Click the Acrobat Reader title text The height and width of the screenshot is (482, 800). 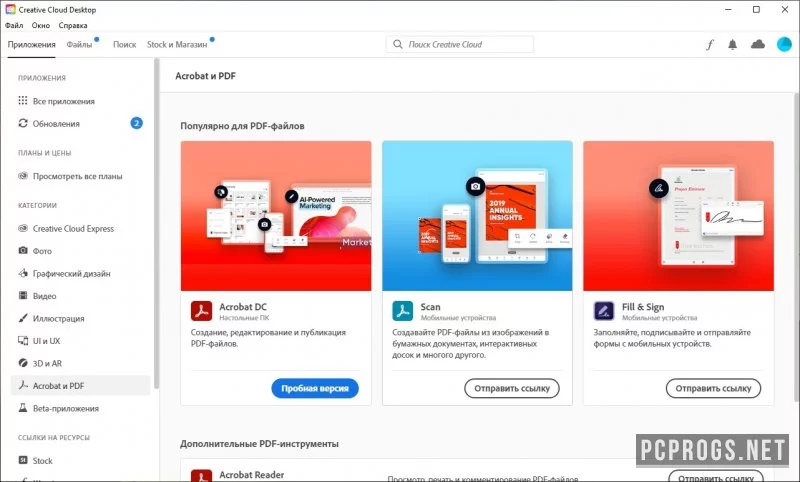tap(252, 474)
